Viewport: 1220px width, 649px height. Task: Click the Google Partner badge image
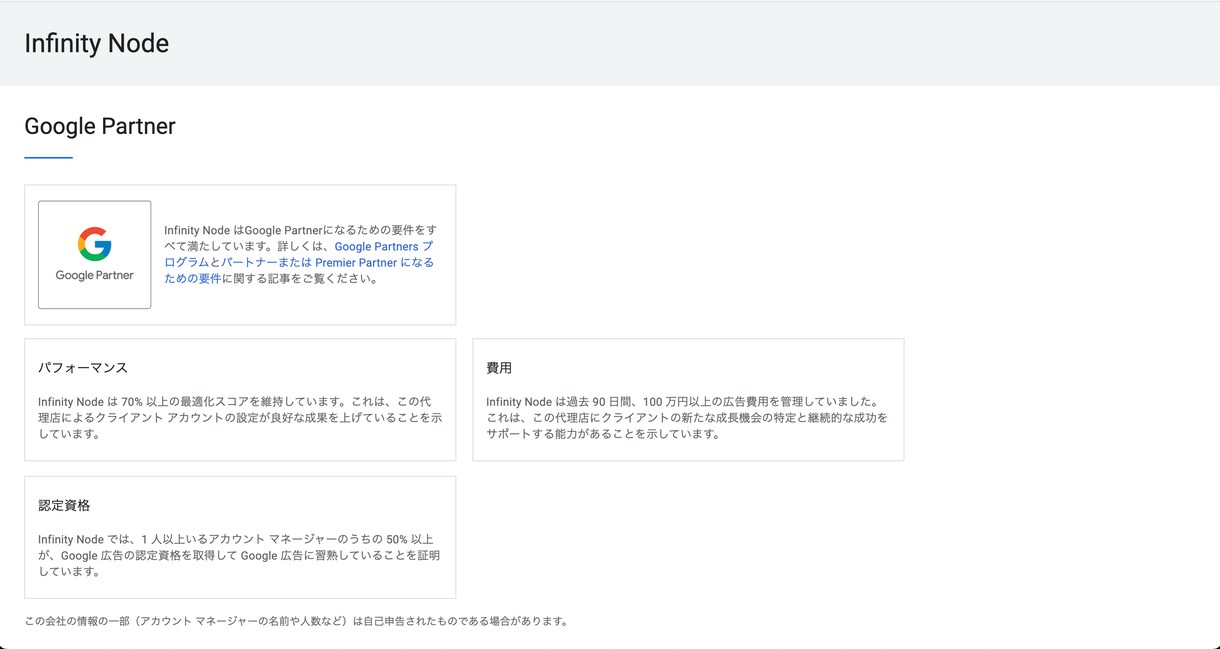coord(95,255)
